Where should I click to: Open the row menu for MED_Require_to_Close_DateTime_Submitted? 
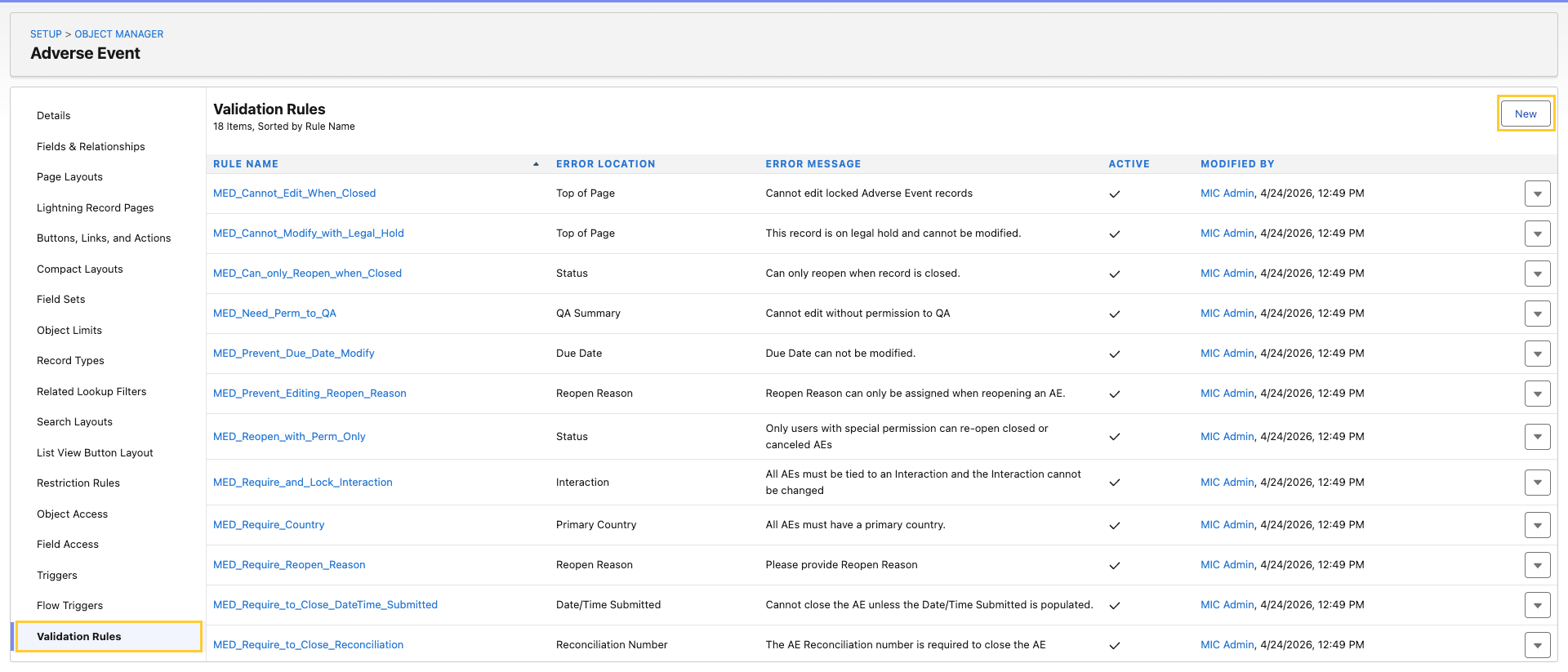click(x=1537, y=605)
